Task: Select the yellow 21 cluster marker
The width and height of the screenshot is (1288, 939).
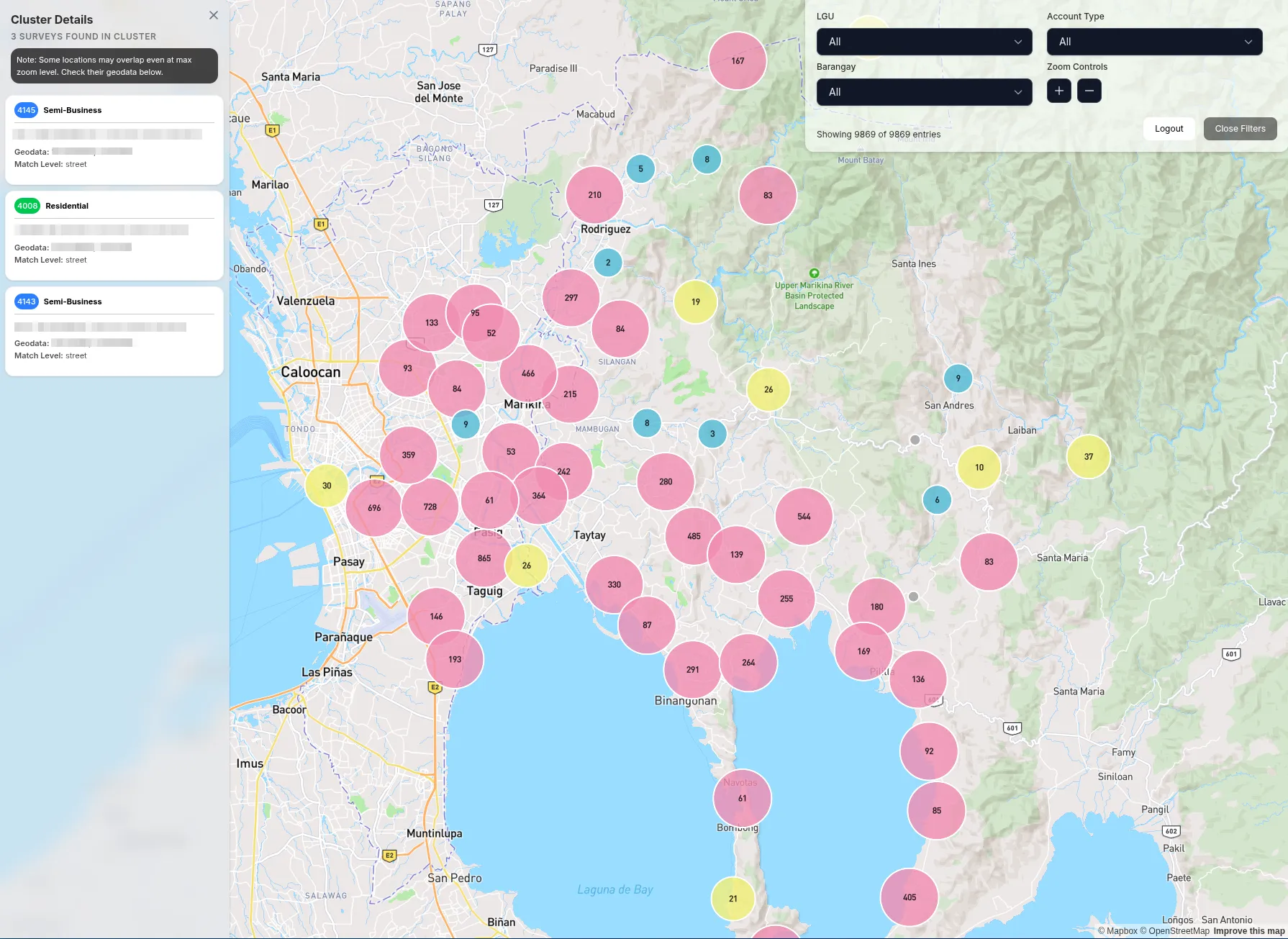Action: 733,899
